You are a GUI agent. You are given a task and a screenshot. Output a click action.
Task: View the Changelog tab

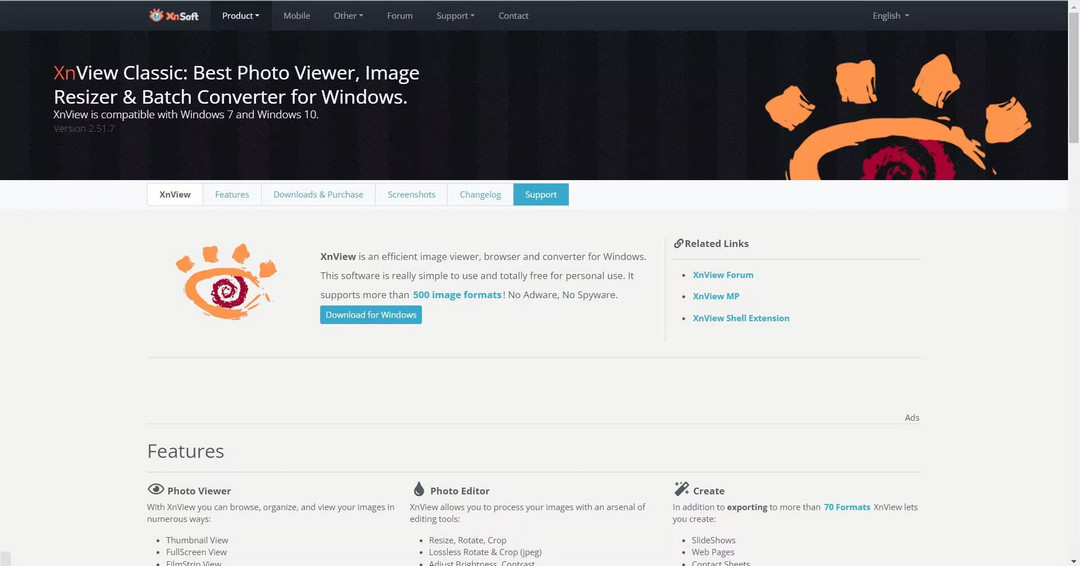tap(480, 195)
